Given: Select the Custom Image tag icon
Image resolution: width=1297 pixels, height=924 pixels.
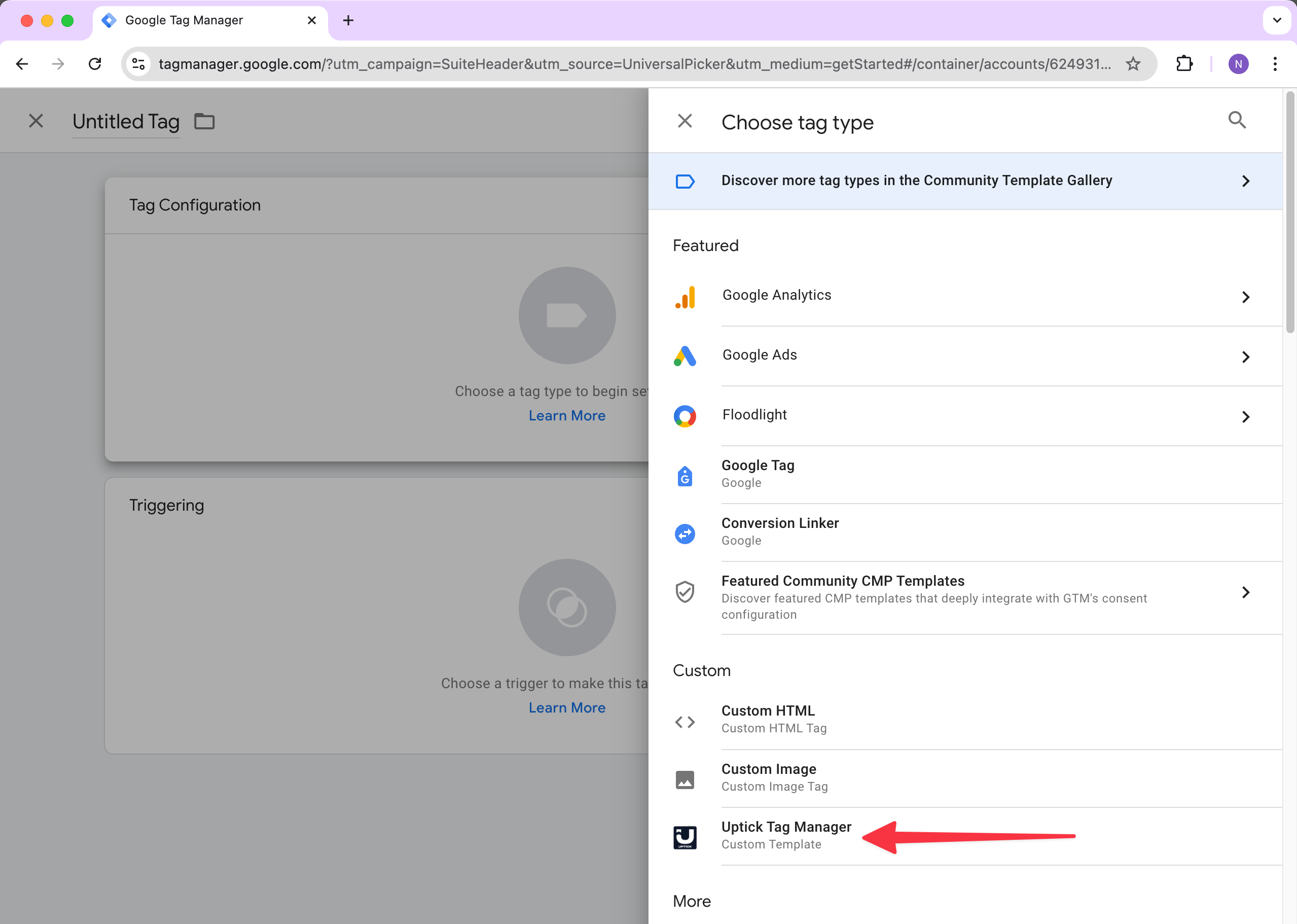Looking at the screenshot, I should 685,779.
